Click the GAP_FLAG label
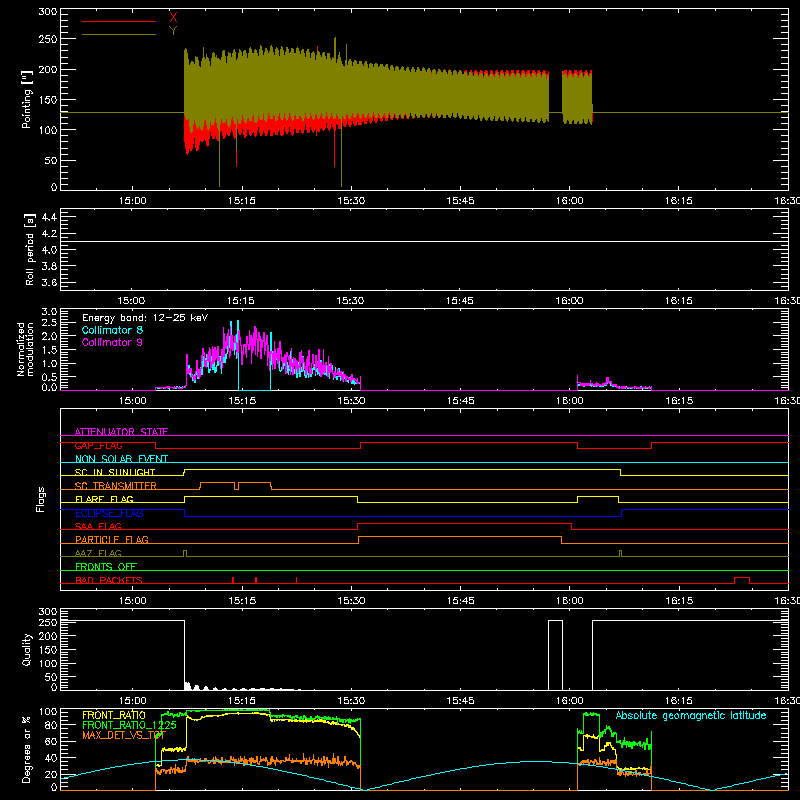Image resolution: width=800 pixels, height=800 pixels. pos(98,445)
